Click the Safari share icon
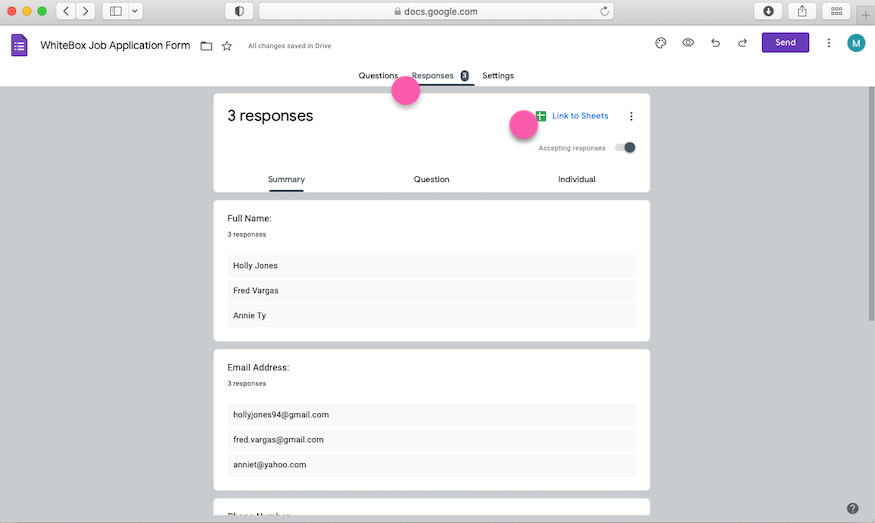The height and width of the screenshot is (523, 875). [801, 11]
